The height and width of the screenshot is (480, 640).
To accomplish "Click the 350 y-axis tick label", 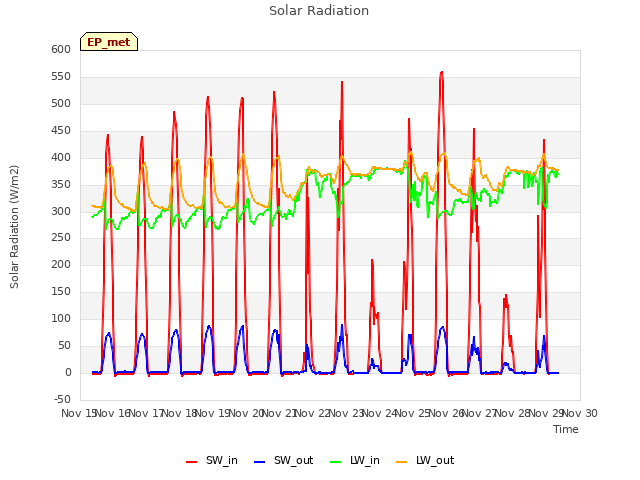I will [61, 184].
